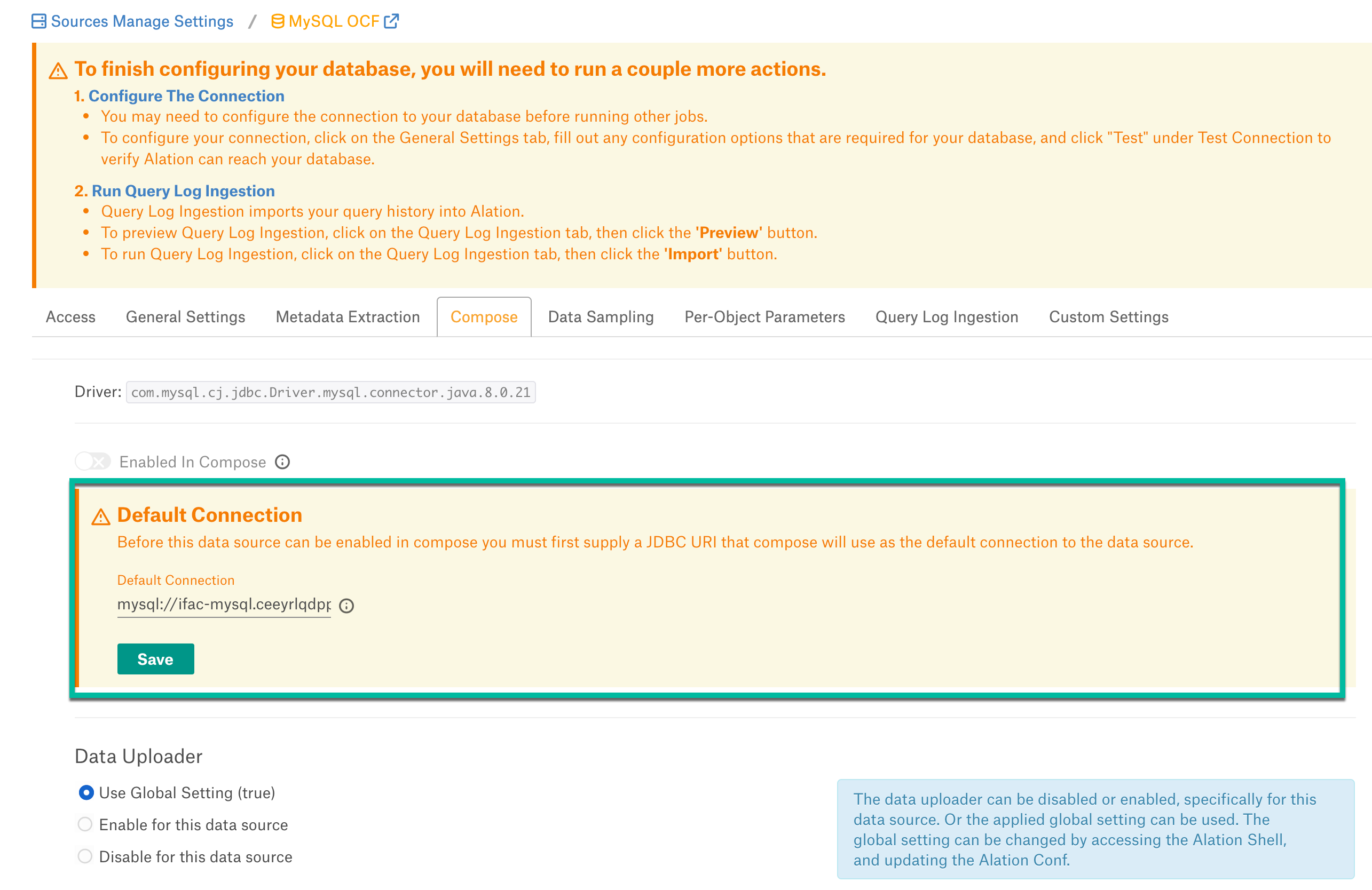Viewport: 1372px width, 890px height.
Task: Click the 'Import' bold text
Action: pyautogui.click(x=693, y=254)
